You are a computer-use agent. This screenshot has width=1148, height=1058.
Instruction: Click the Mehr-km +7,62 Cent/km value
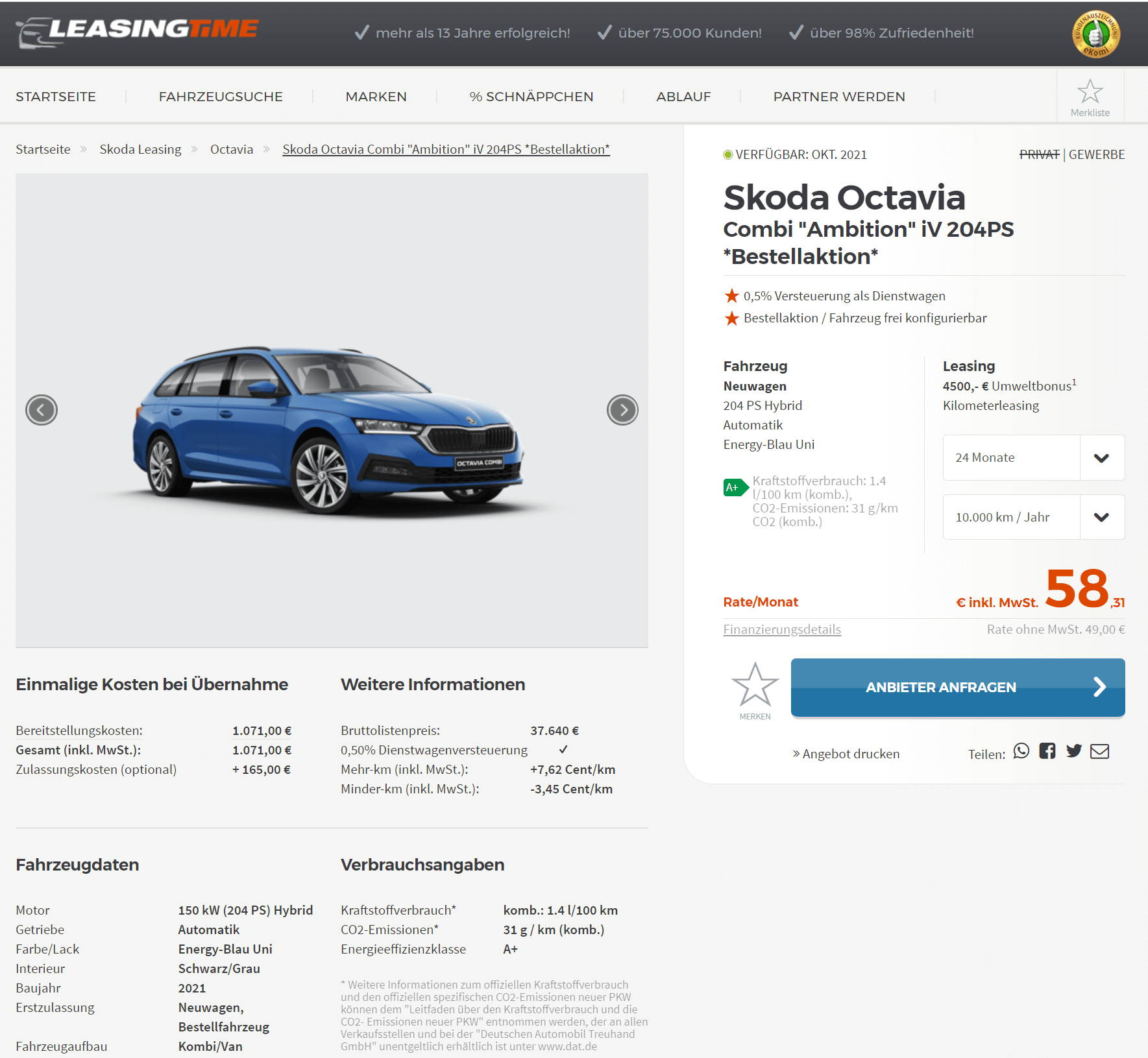click(x=572, y=769)
